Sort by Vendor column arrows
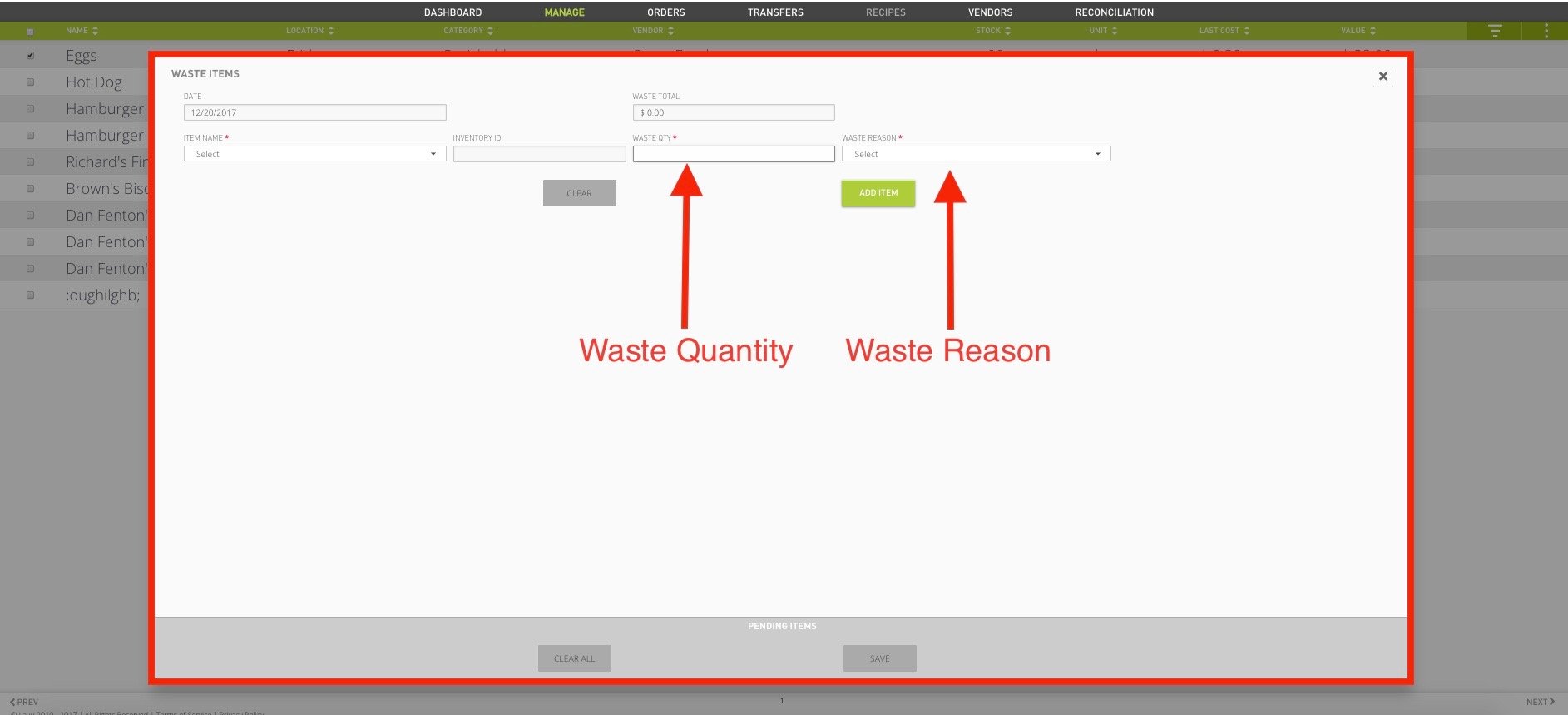This screenshot has width=1568, height=715. tap(670, 31)
